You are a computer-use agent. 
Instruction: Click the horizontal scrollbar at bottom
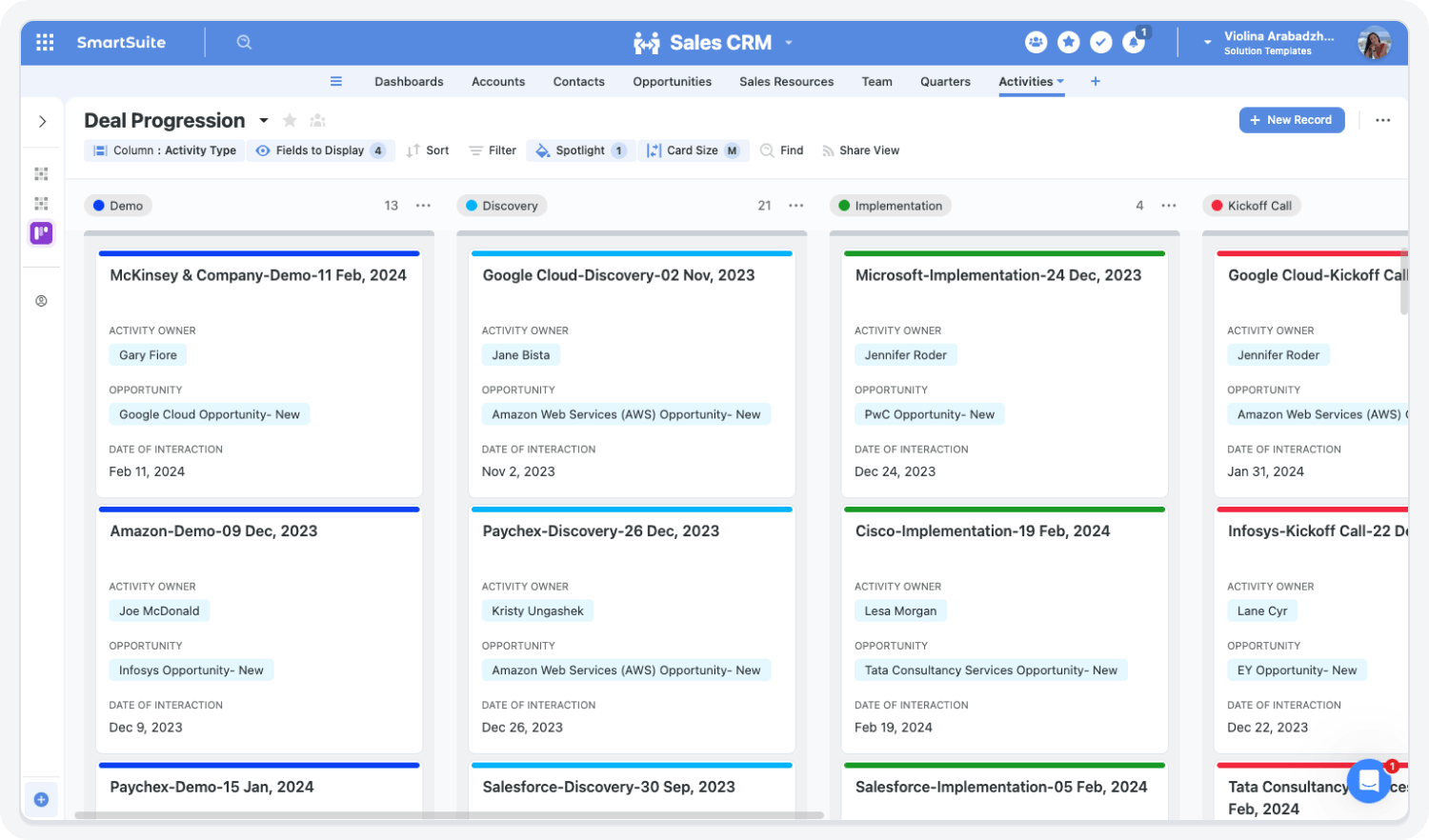[449, 815]
